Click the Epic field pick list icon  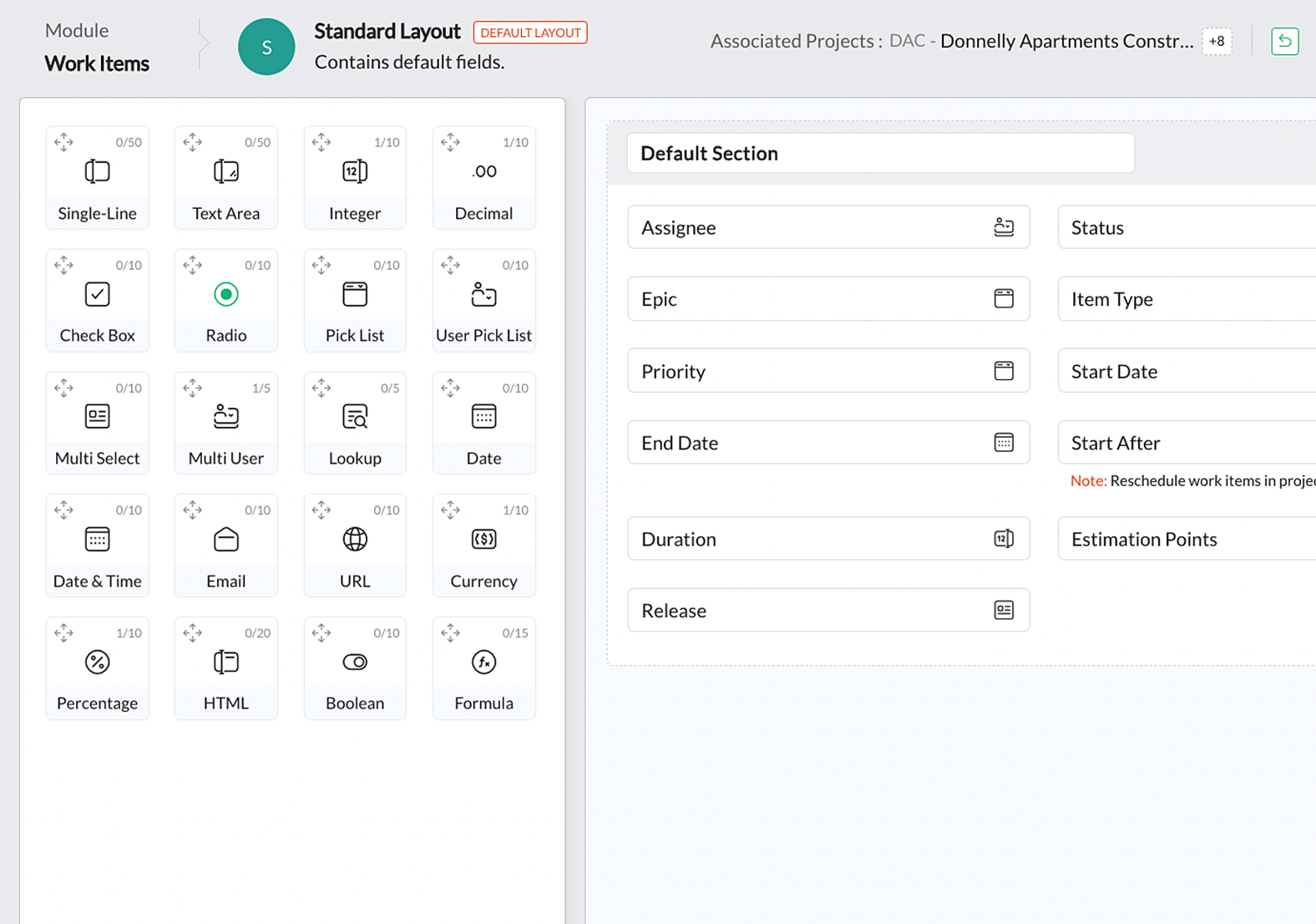[x=1004, y=298]
